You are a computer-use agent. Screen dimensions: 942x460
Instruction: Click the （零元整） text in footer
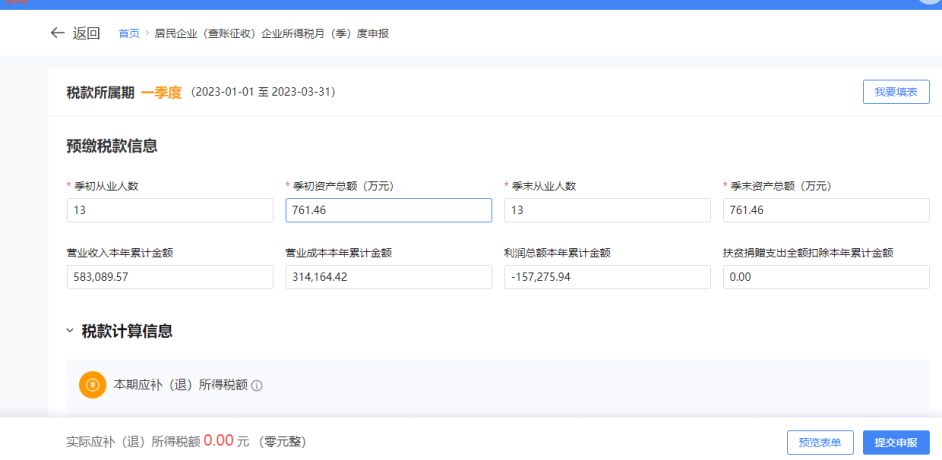coord(283,442)
